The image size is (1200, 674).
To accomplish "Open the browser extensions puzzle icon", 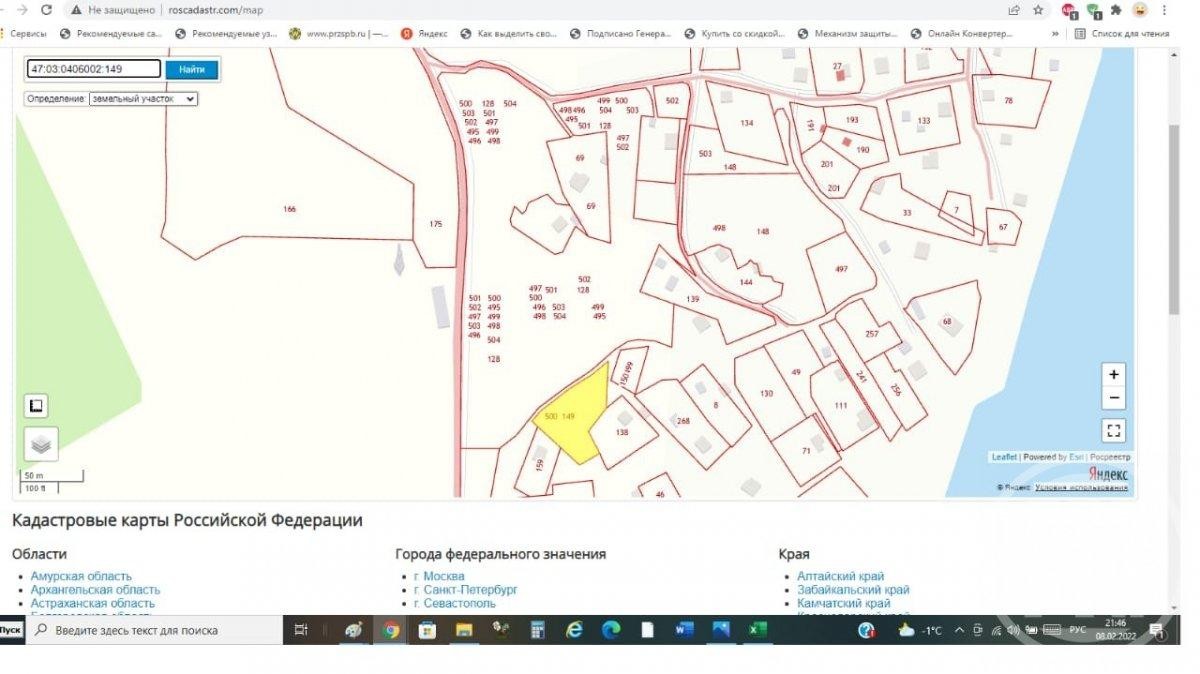I will click(x=1116, y=10).
